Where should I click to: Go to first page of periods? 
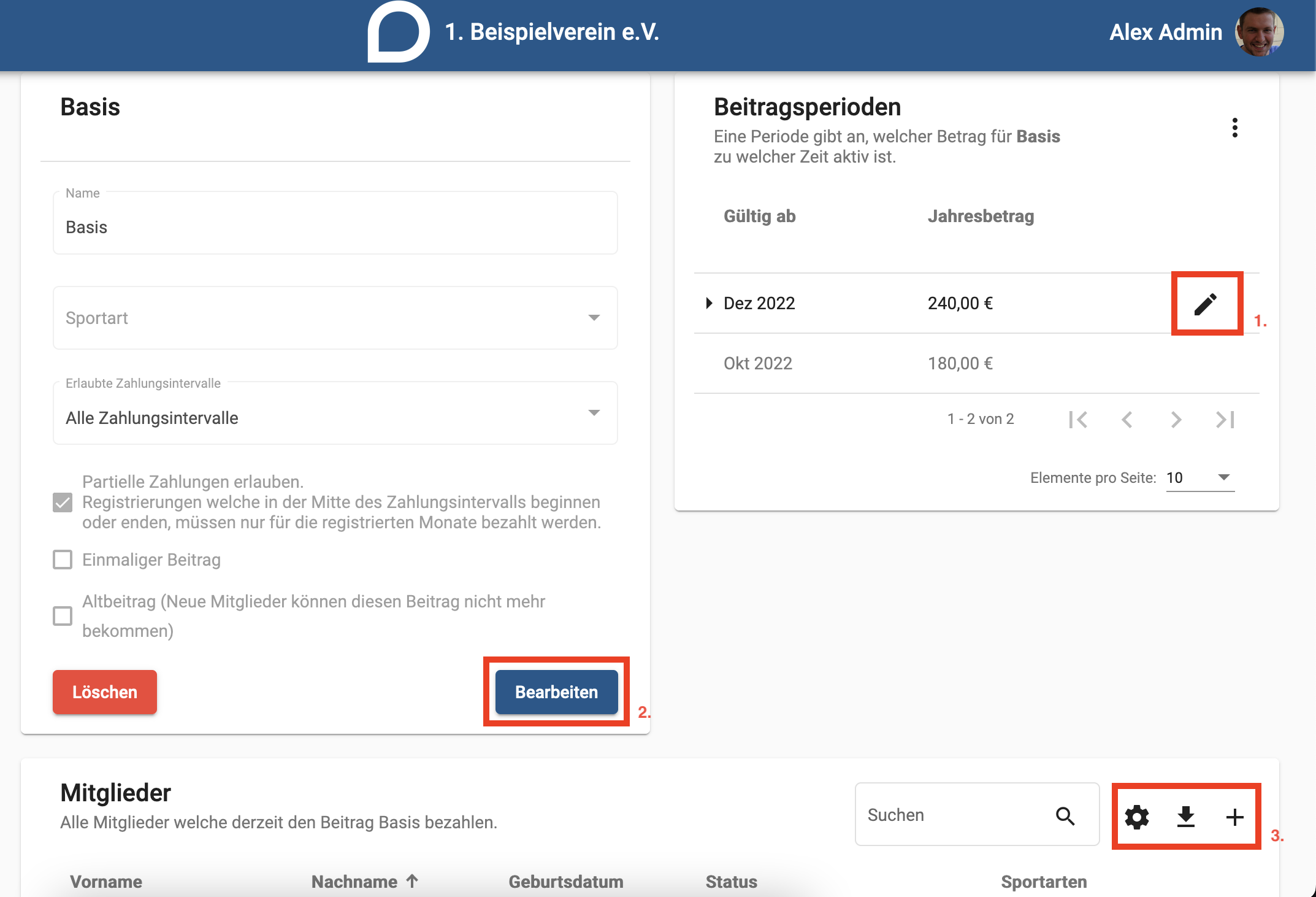tap(1078, 419)
